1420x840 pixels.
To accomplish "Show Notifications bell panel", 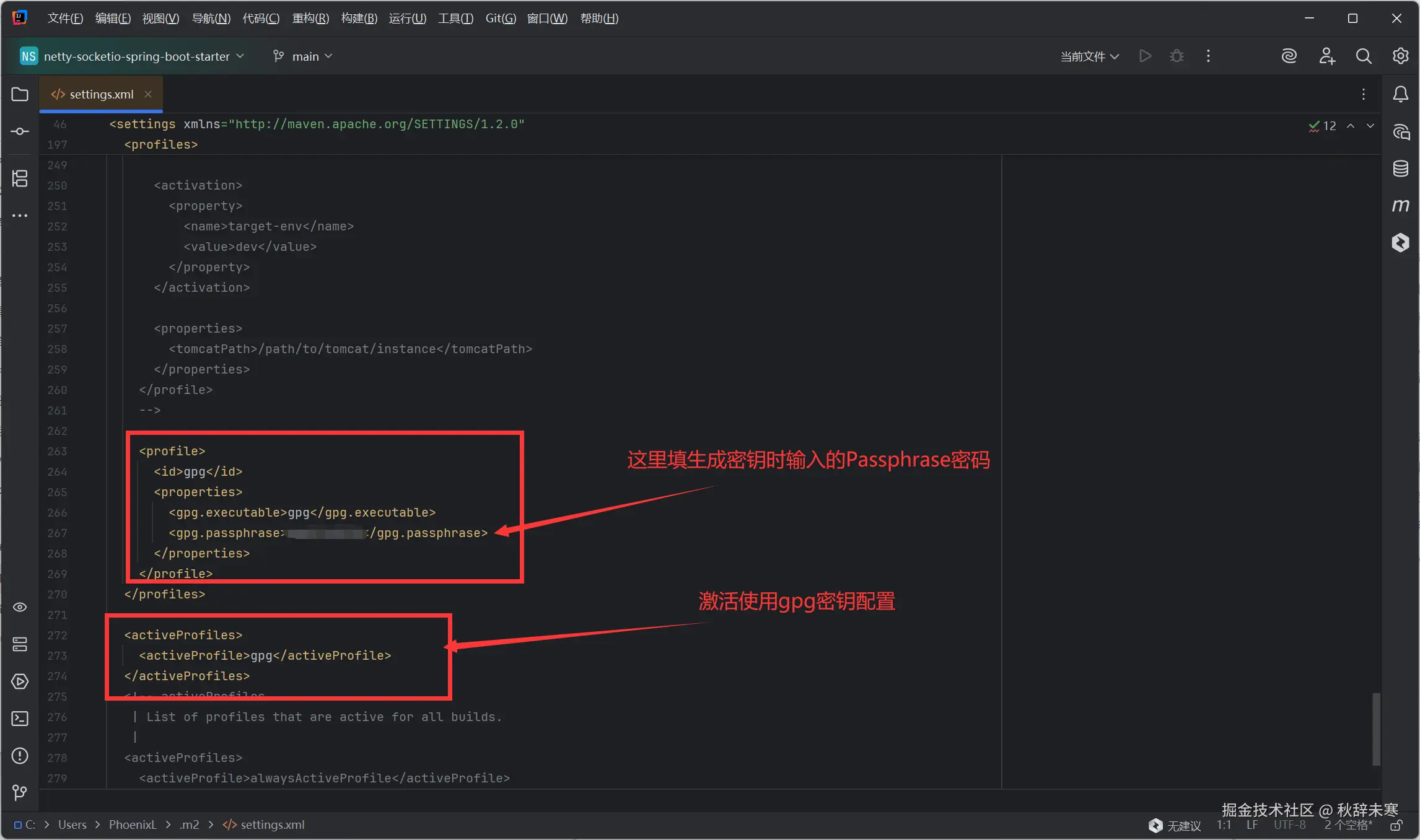I will tap(1400, 94).
